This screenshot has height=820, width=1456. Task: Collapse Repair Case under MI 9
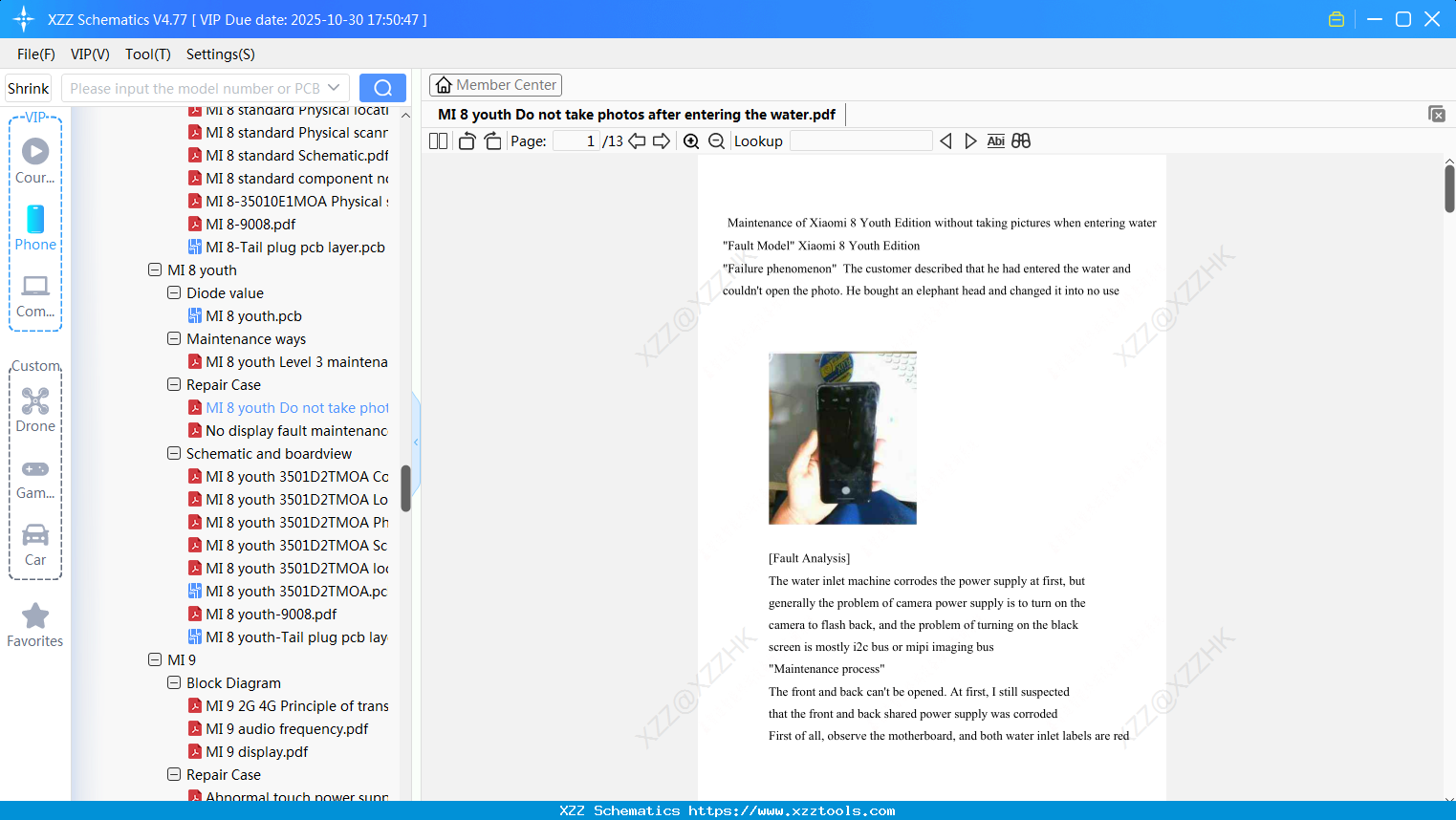(x=174, y=775)
